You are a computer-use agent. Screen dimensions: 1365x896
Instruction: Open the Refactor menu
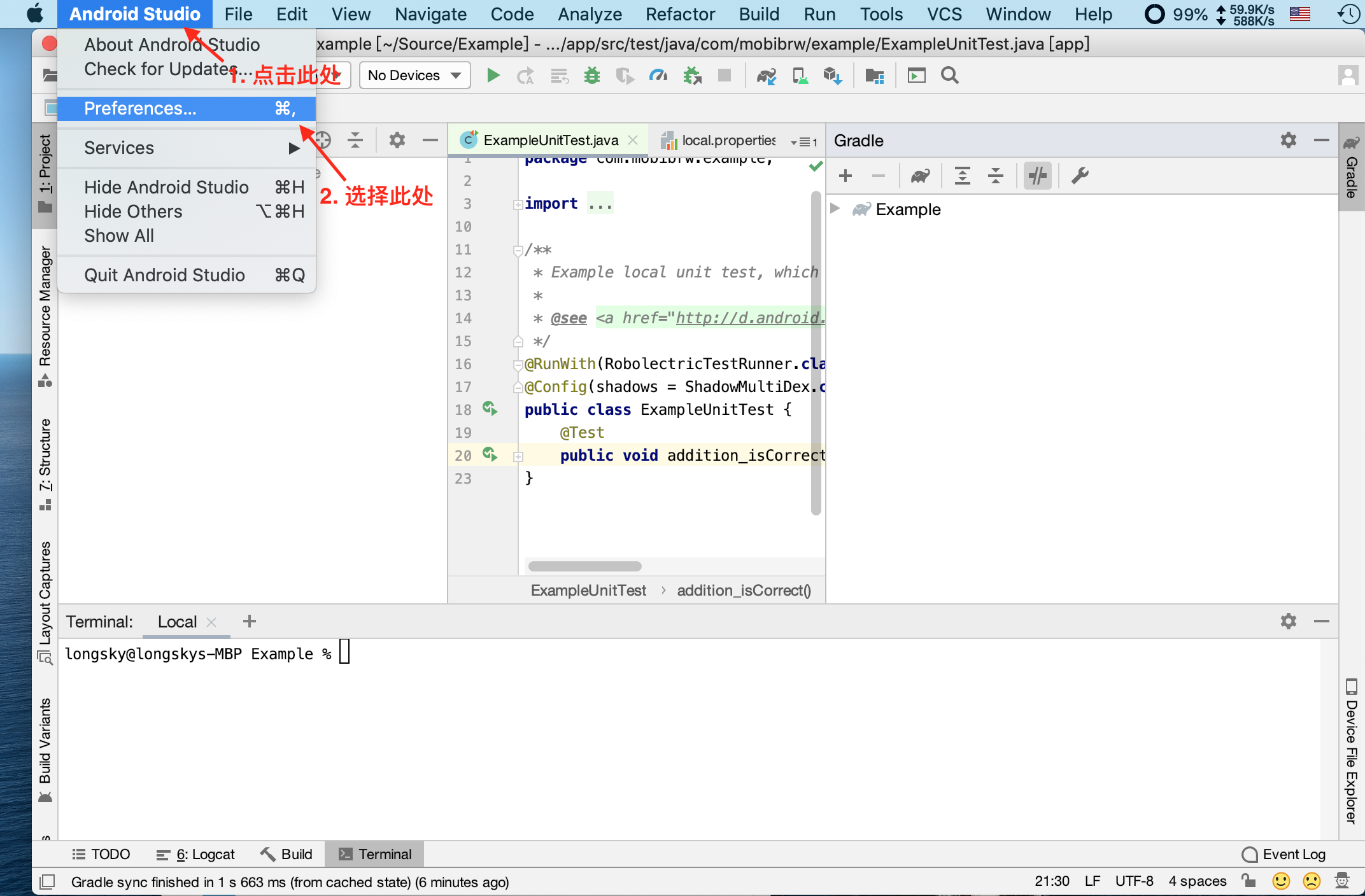coord(680,14)
